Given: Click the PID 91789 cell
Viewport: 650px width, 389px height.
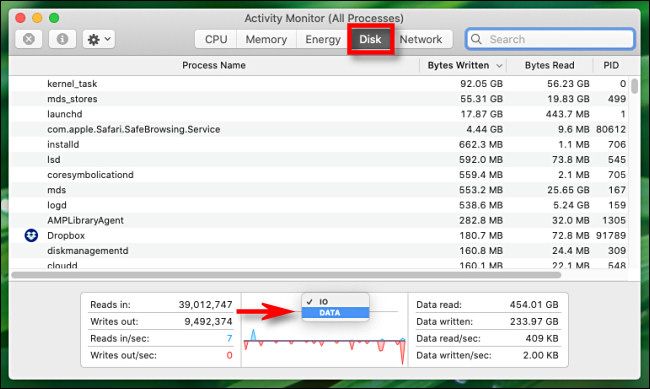Looking at the screenshot, I should point(611,236).
